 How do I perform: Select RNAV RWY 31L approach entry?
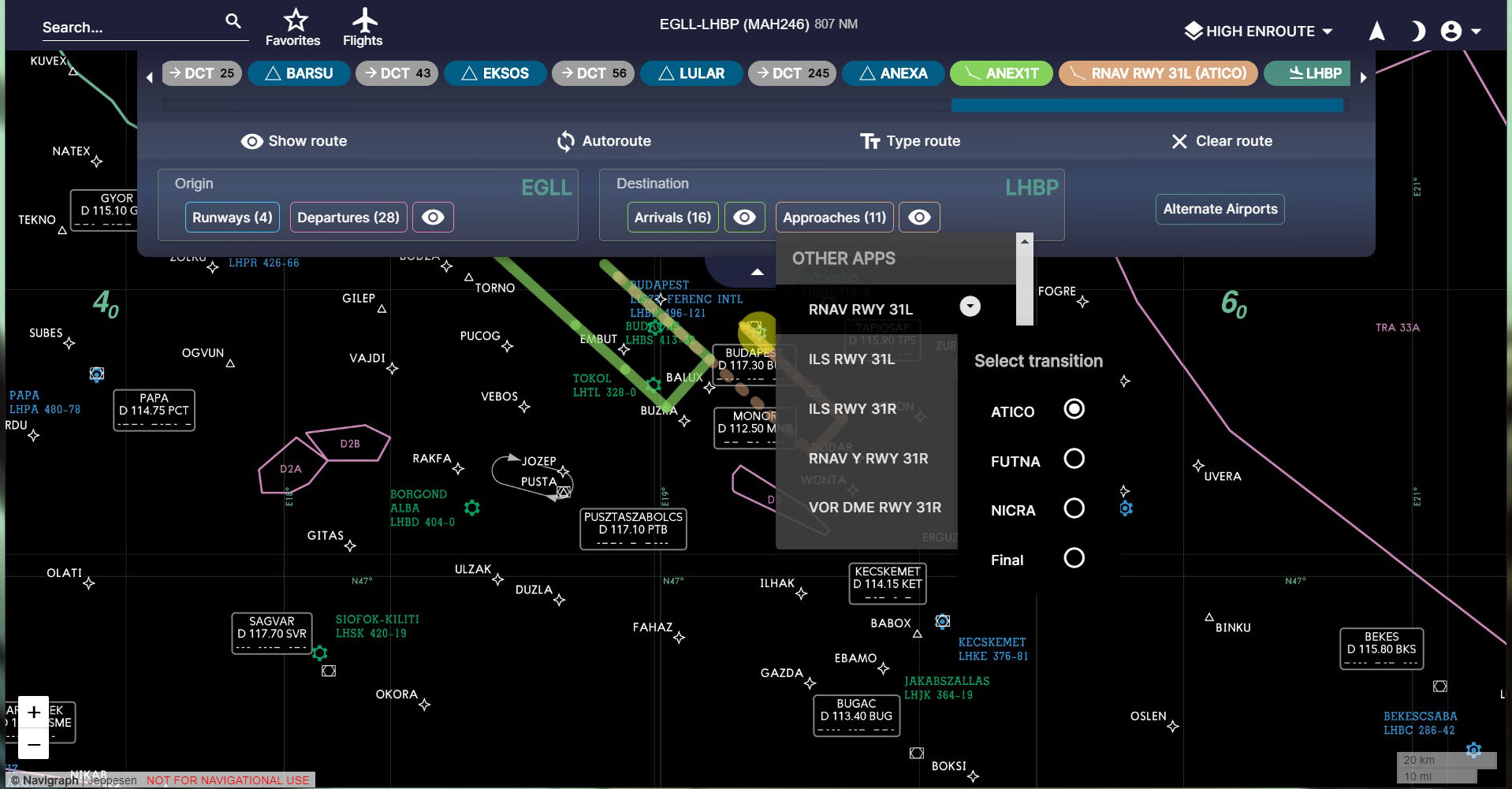point(861,310)
